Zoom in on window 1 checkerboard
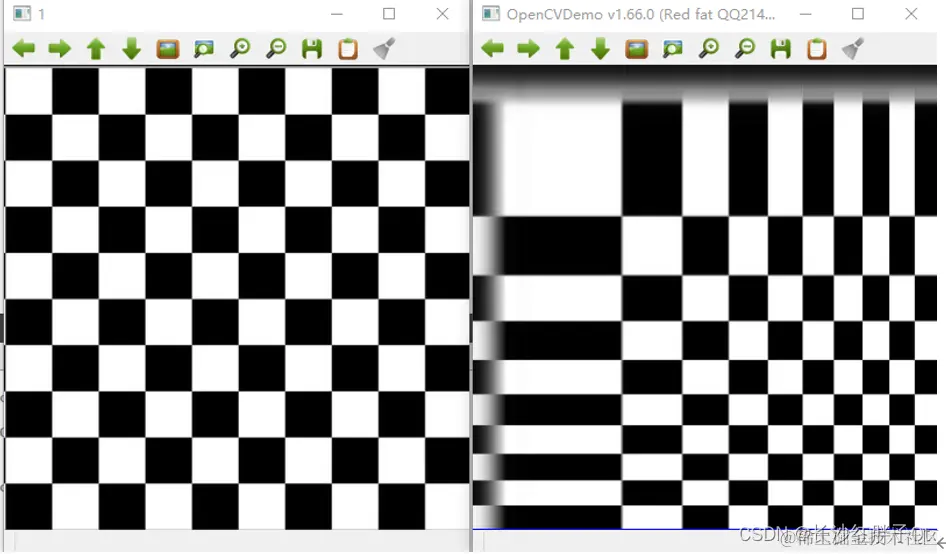946x554 pixels. click(x=240, y=48)
